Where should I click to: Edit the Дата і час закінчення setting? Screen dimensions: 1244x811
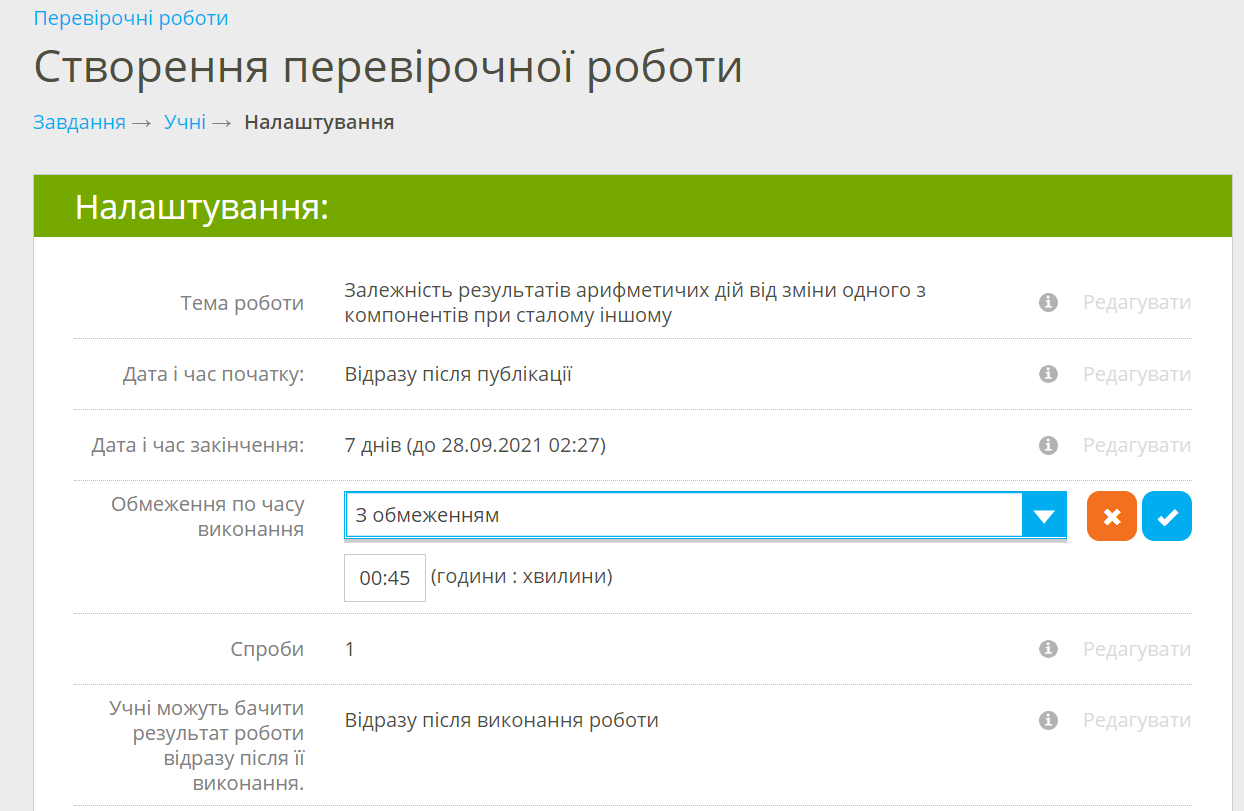pyautogui.click(x=1137, y=445)
